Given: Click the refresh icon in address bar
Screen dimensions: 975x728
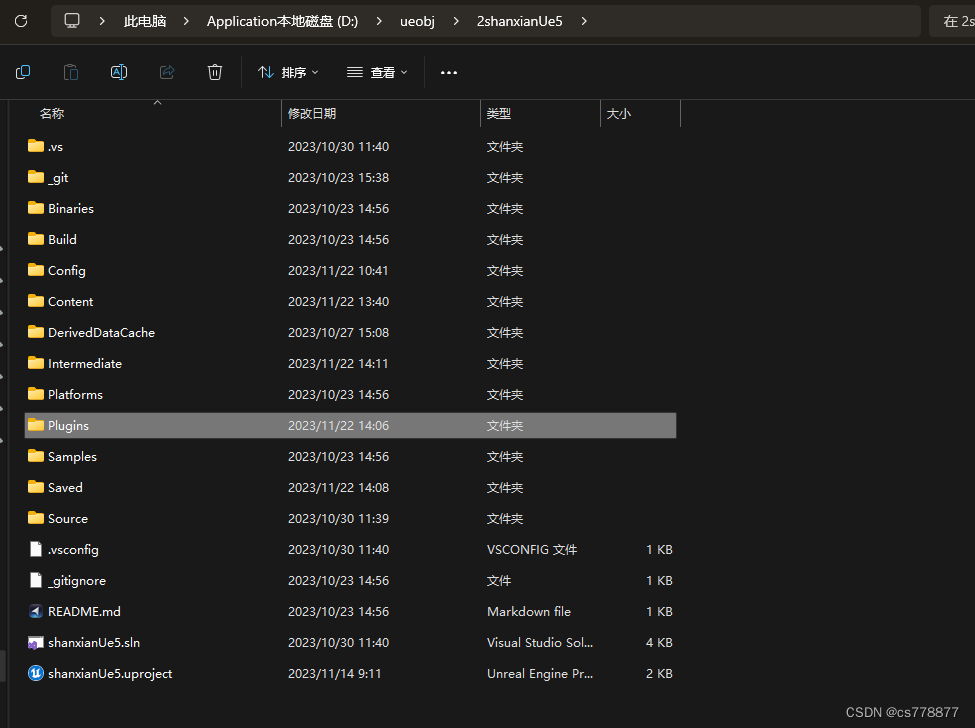Looking at the screenshot, I should pos(21,21).
